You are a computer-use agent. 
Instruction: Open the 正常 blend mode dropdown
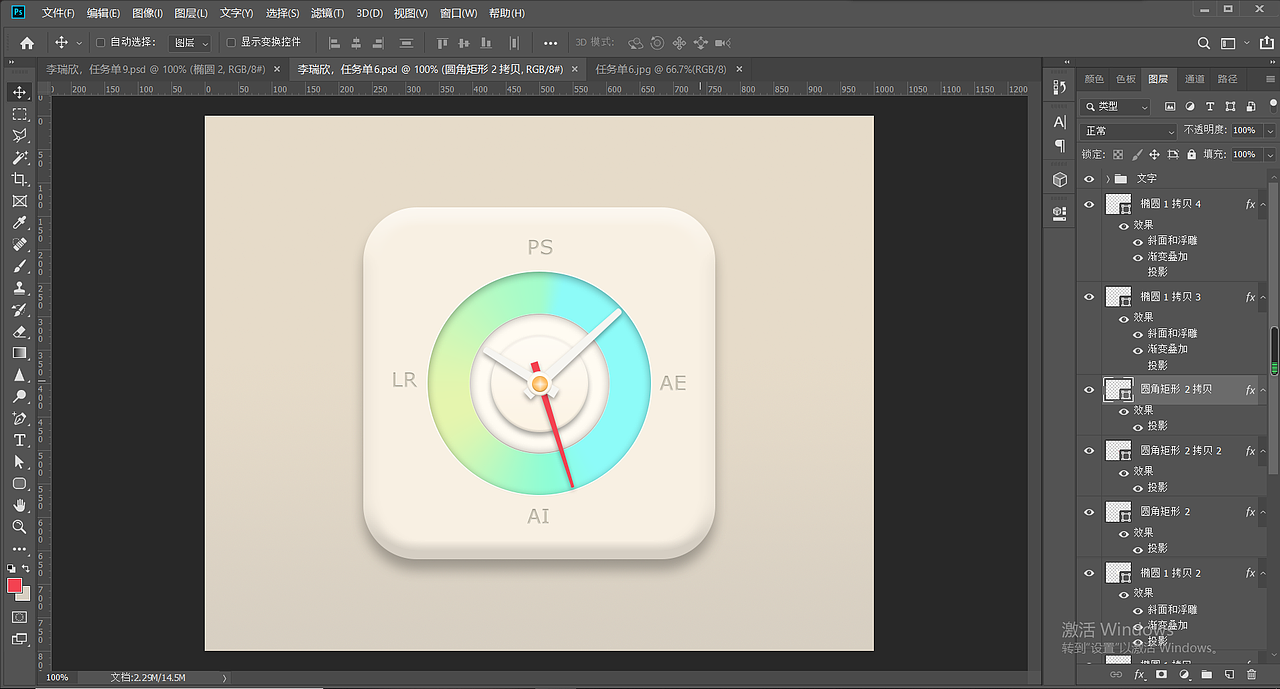point(1130,131)
